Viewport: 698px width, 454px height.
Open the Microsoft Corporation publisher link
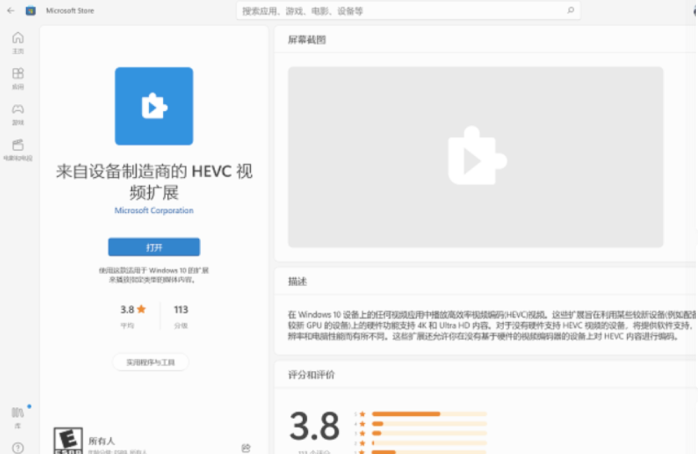tap(153, 211)
